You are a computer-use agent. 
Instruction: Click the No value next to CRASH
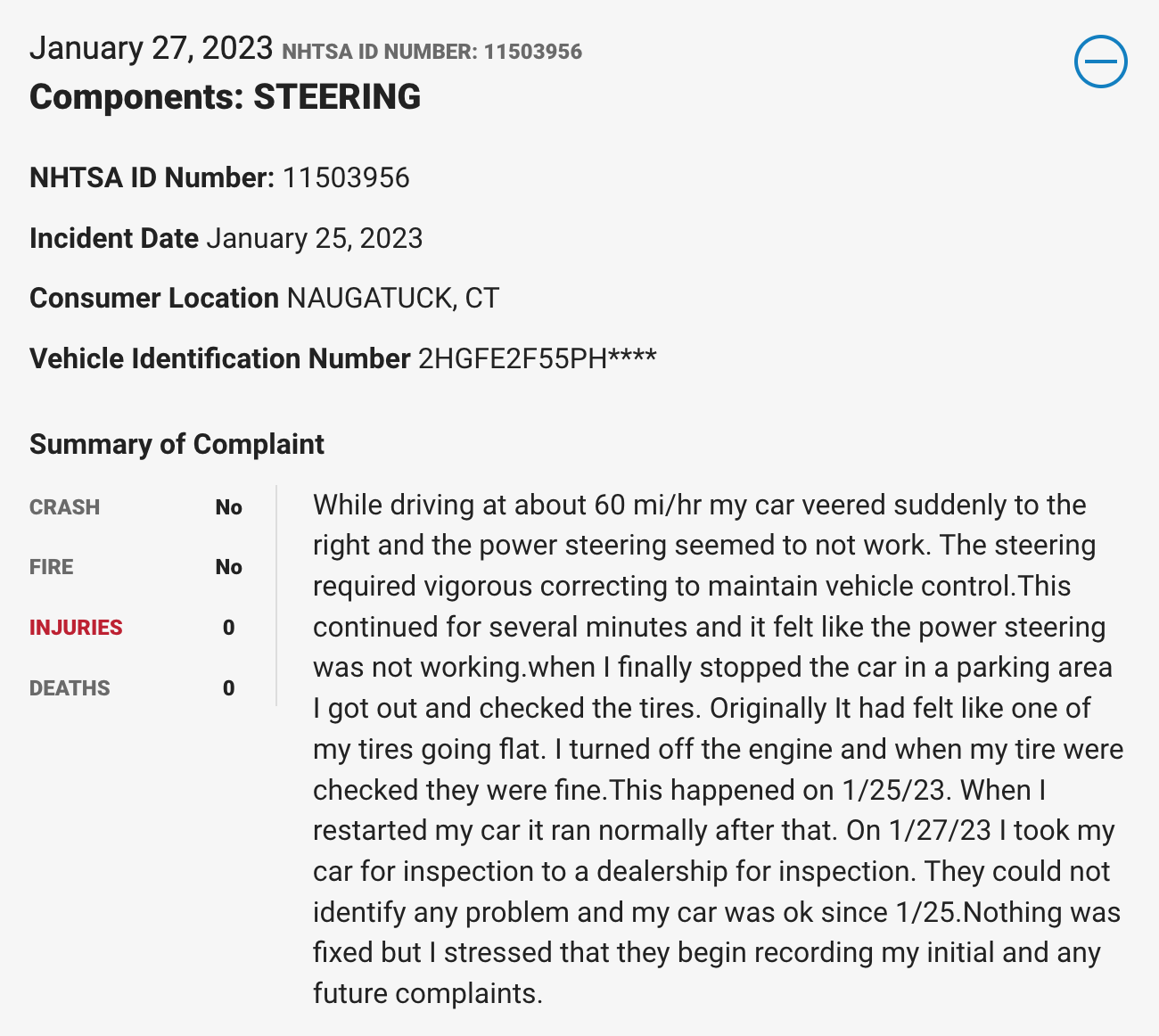pyautogui.click(x=228, y=507)
